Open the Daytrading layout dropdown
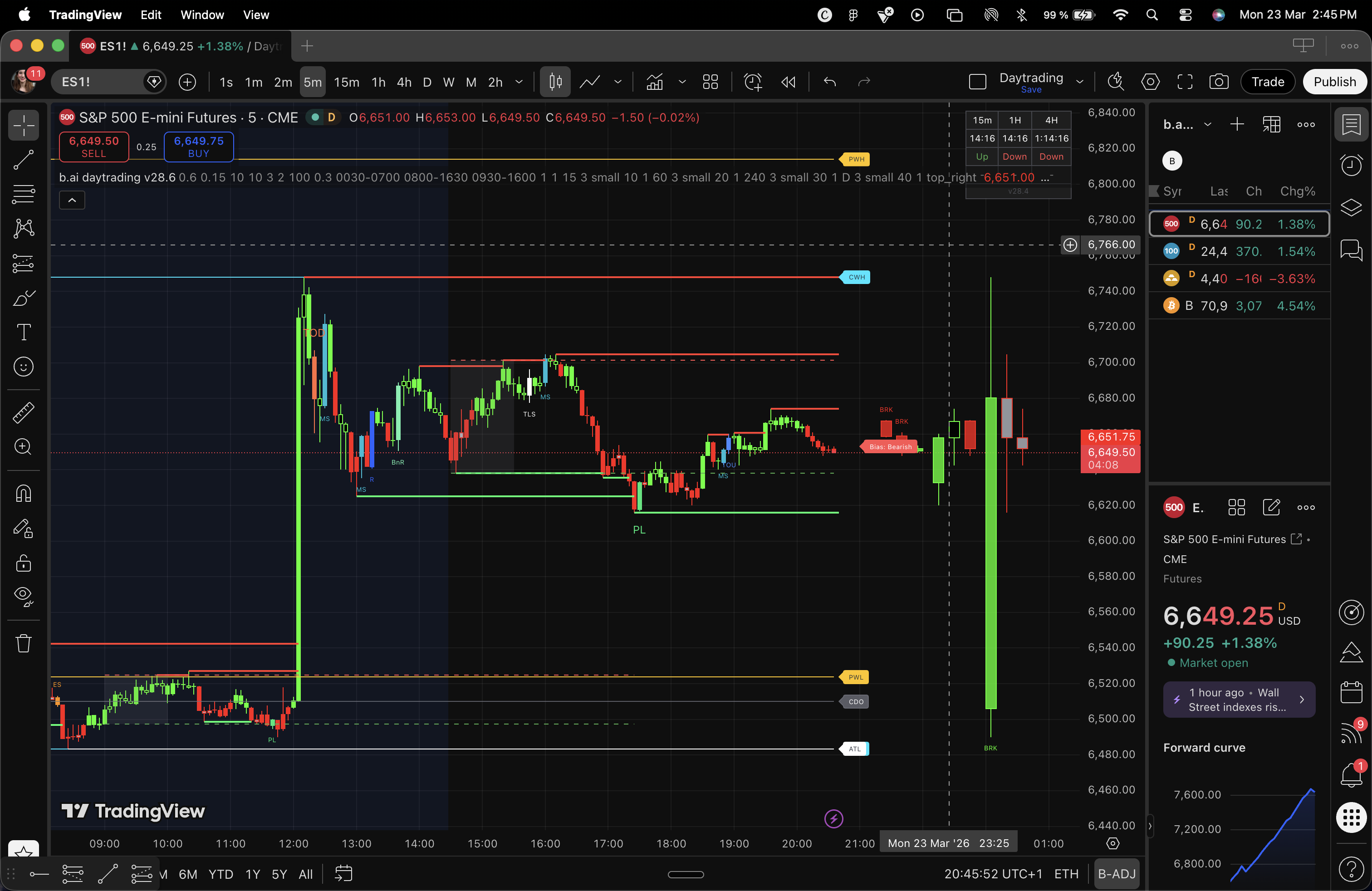This screenshot has width=1372, height=891. coord(1080,82)
